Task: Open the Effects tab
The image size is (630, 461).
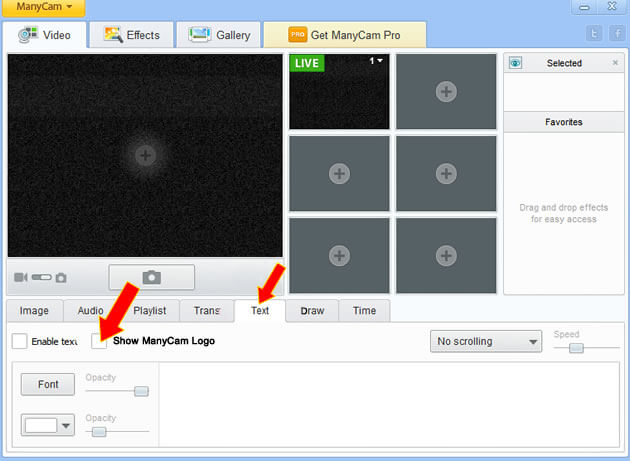Action: (132, 35)
